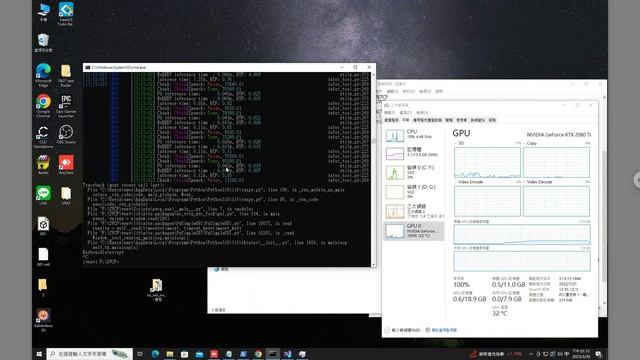This screenshot has height=360, width=640.
Task: Open Task Manager 檔案 menu
Action: (390, 113)
